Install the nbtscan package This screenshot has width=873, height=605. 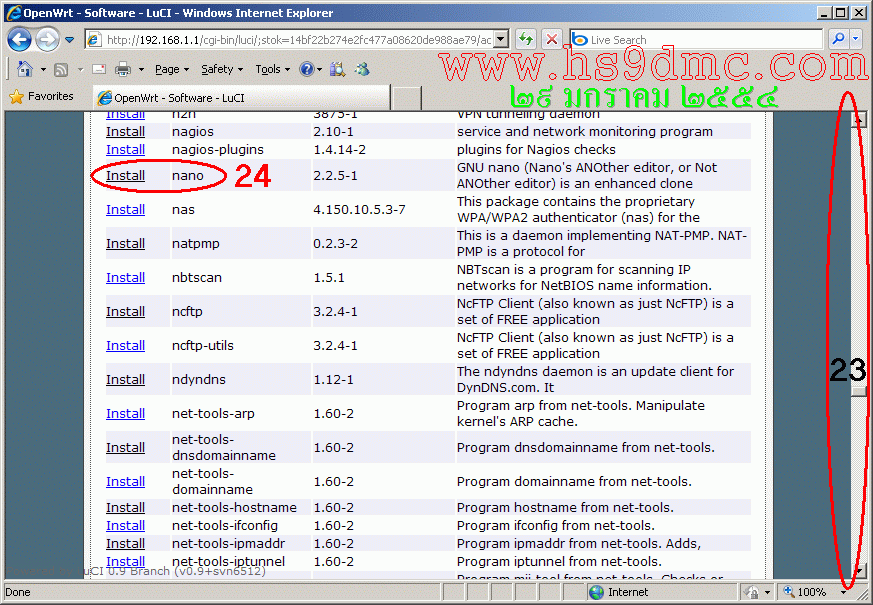(125, 278)
